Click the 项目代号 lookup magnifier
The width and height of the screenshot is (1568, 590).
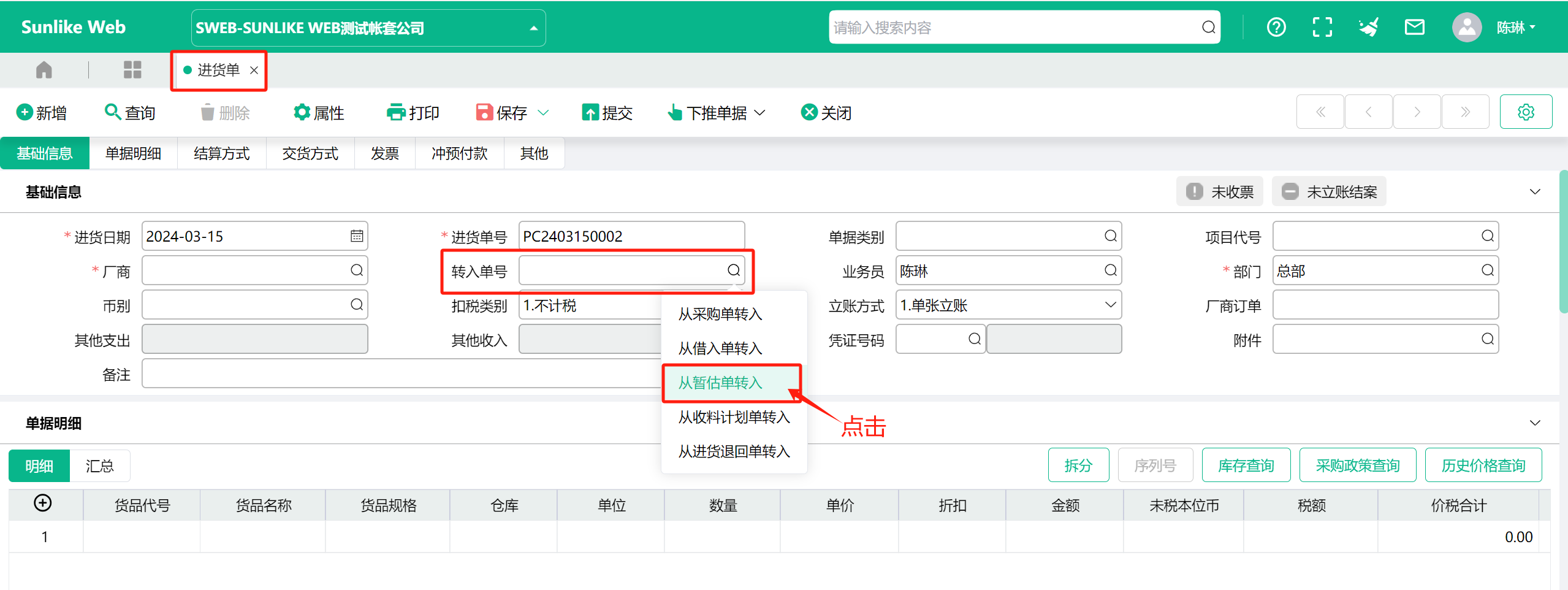(x=1488, y=236)
